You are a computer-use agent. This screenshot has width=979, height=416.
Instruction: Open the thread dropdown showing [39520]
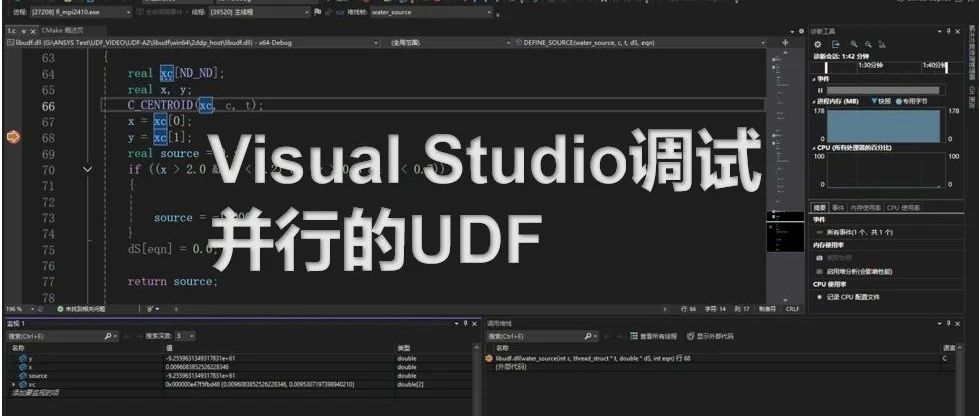tap(260, 12)
